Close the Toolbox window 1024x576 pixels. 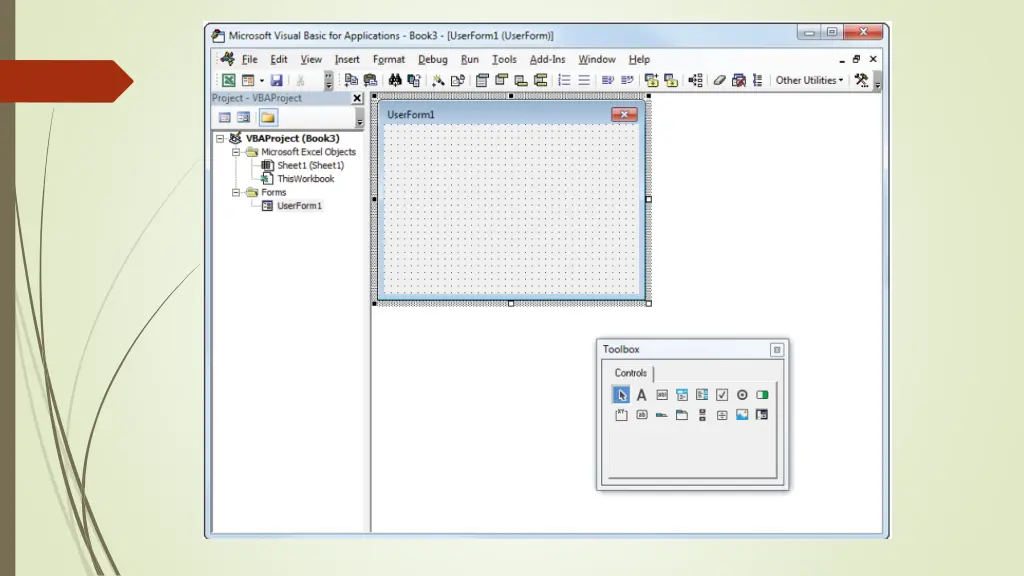[776, 350]
